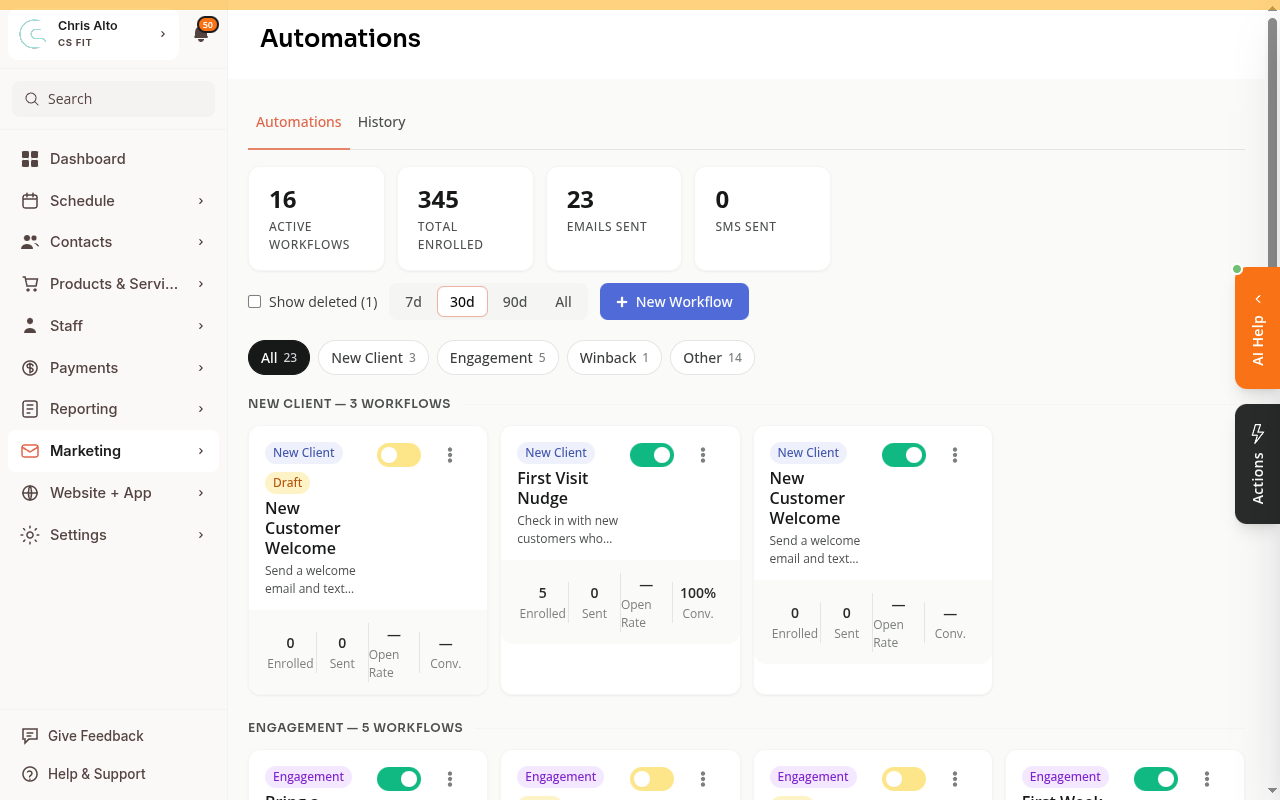Click the magnifier icon in Search
This screenshot has width=1280, height=800.
32,99
